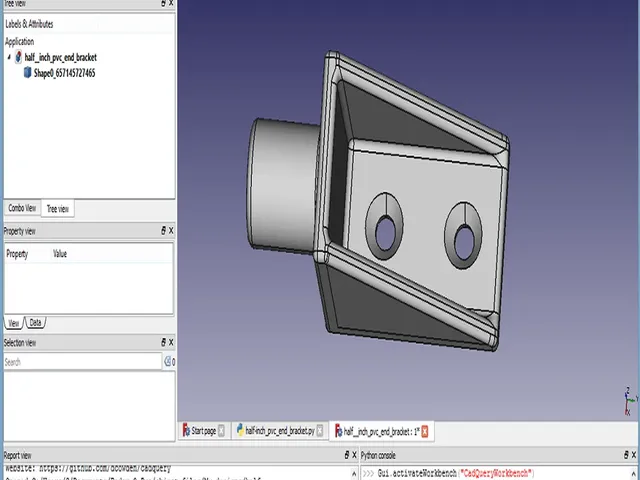Image resolution: width=640 pixels, height=480 pixels.
Task: Close the half_inch_pvc_end_bracket : 1 tab
Action: coord(425,431)
